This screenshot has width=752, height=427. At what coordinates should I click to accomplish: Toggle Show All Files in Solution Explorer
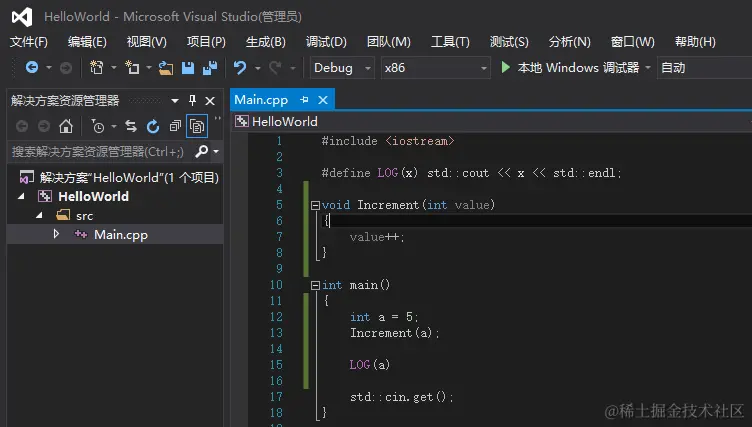pyautogui.click(x=197, y=126)
